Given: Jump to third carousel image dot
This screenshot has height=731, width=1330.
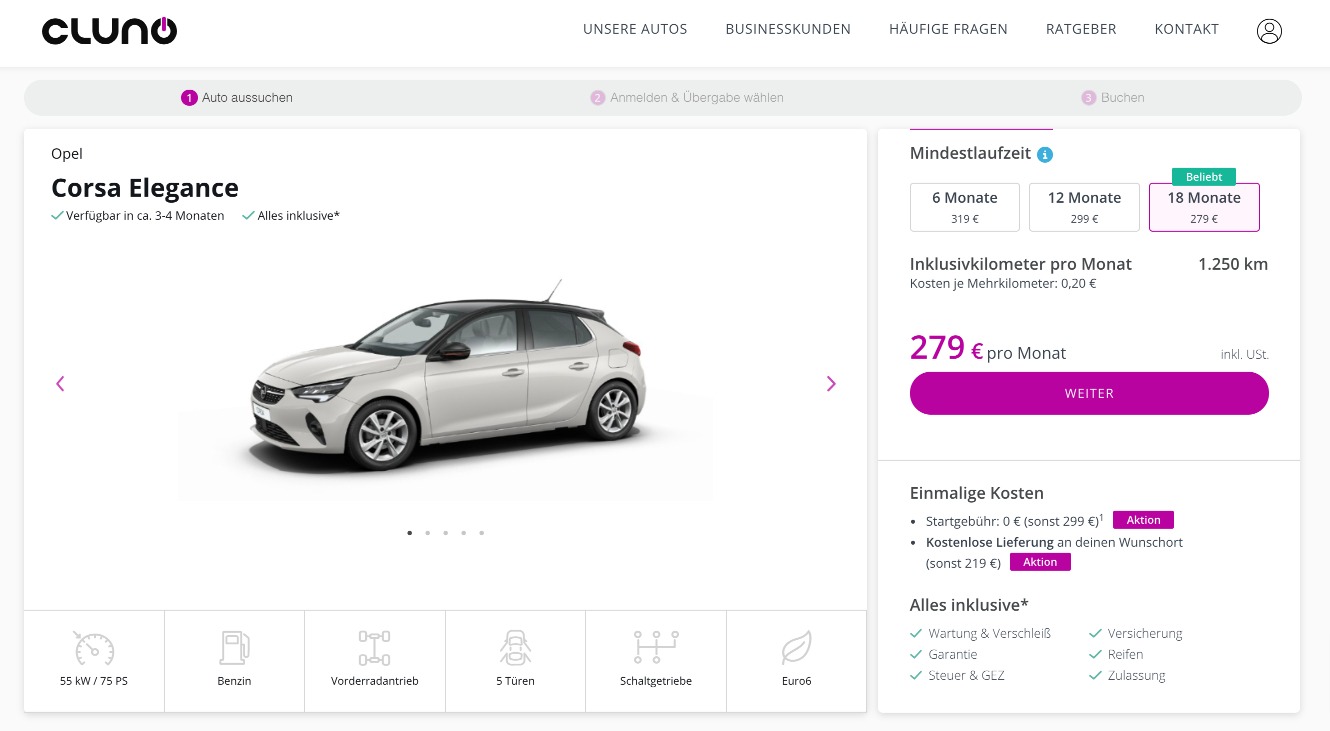Looking at the screenshot, I should click(445, 533).
